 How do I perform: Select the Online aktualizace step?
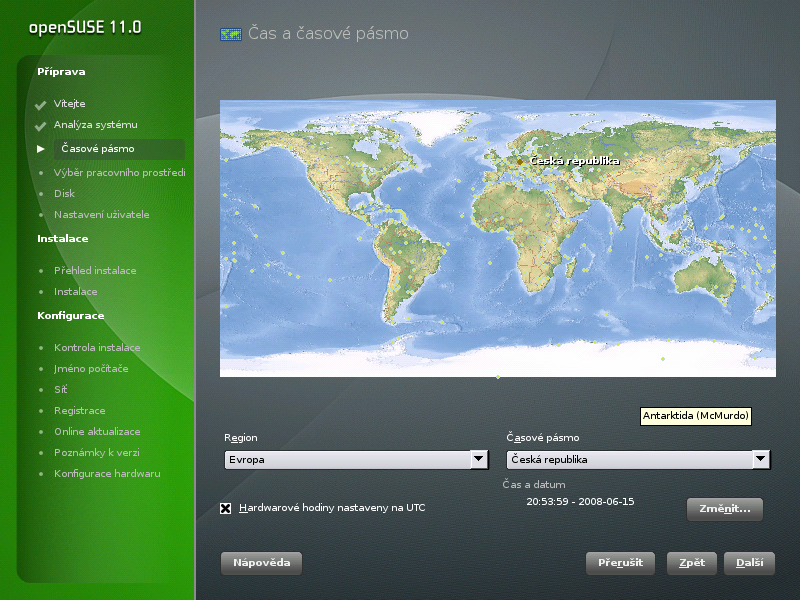click(x=97, y=432)
